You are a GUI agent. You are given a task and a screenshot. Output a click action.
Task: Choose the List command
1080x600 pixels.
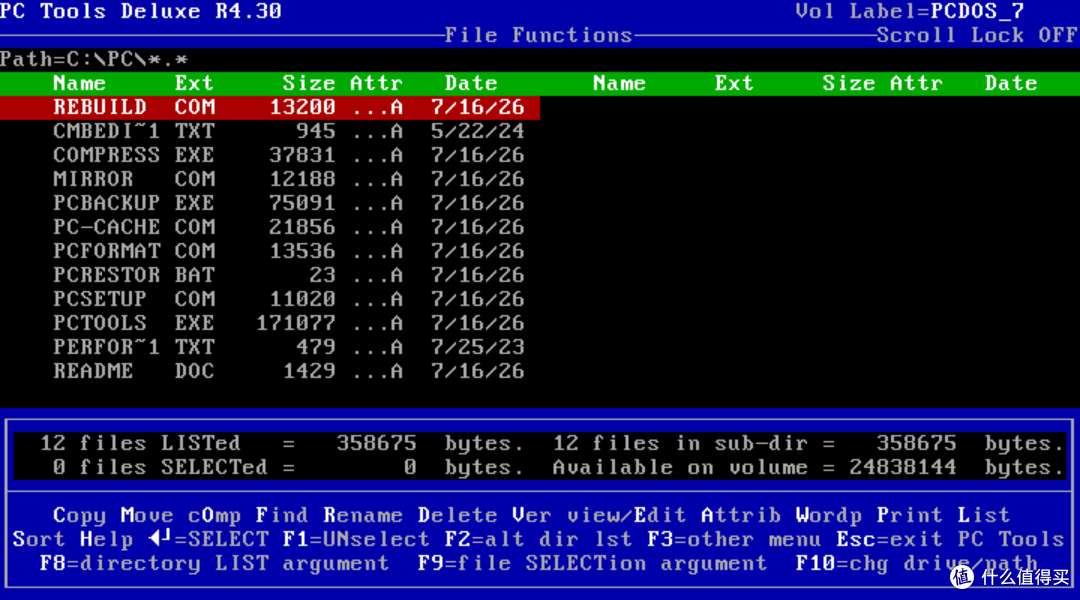click(x=984, y=515)
